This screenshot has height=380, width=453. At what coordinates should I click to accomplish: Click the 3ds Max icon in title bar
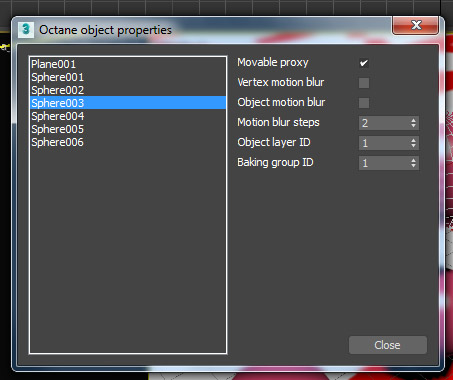(26, 30)
